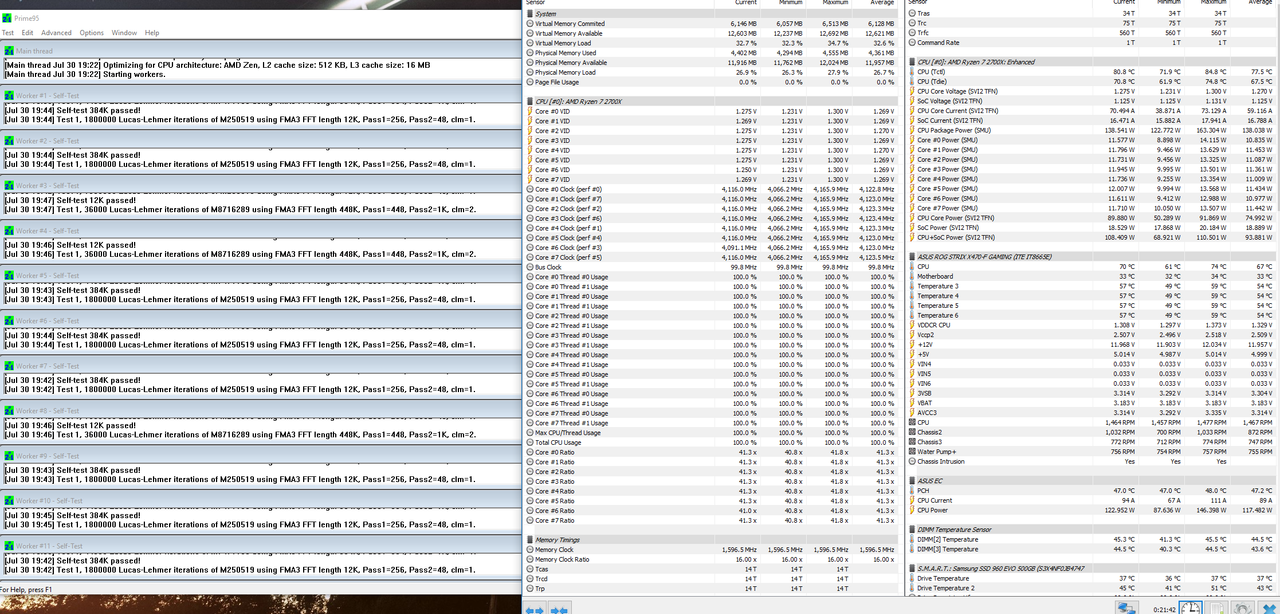The width and height of the screenshot is (1280, 614).
Task: Select the DIMM[2] Temperature row
Action: coord(1092,539)
